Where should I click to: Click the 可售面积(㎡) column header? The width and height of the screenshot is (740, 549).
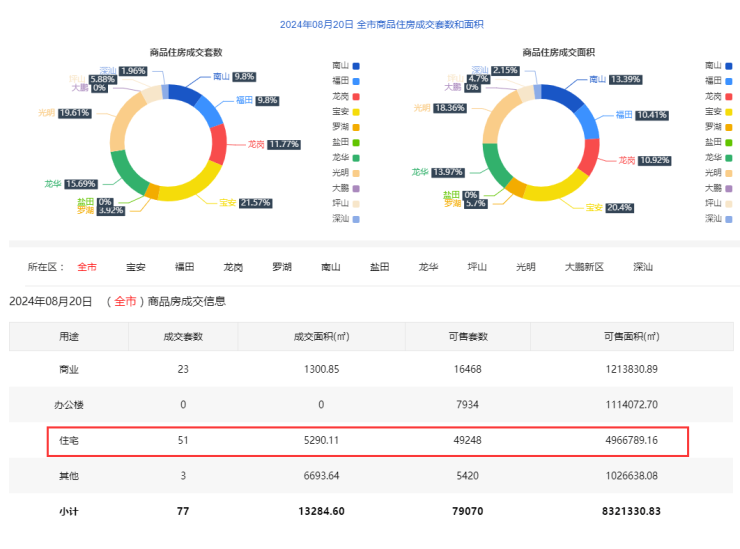pyautogui.click(x=631, y=336)
